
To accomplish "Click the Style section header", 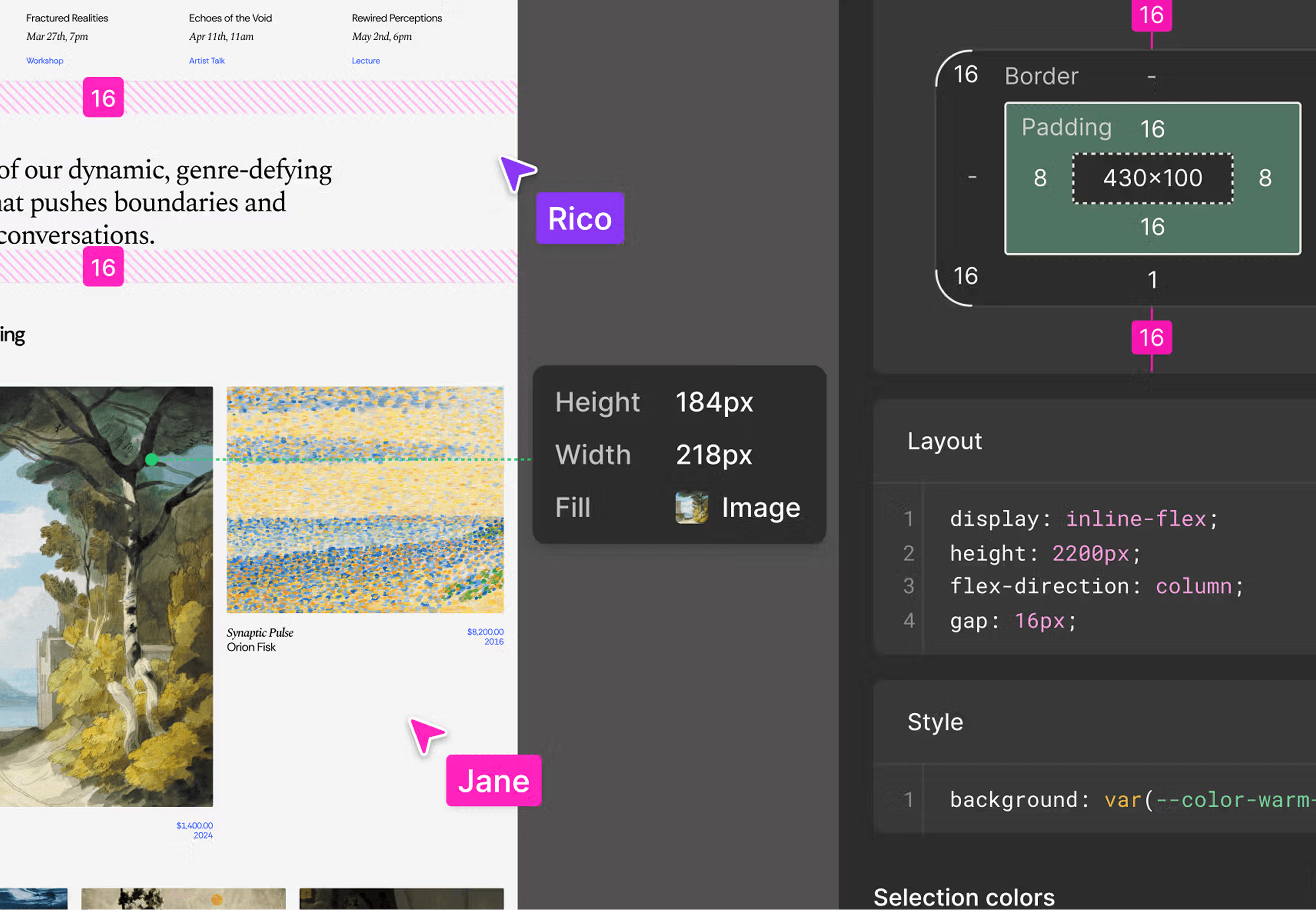I will pyautogui.click(x=935, y=722).
